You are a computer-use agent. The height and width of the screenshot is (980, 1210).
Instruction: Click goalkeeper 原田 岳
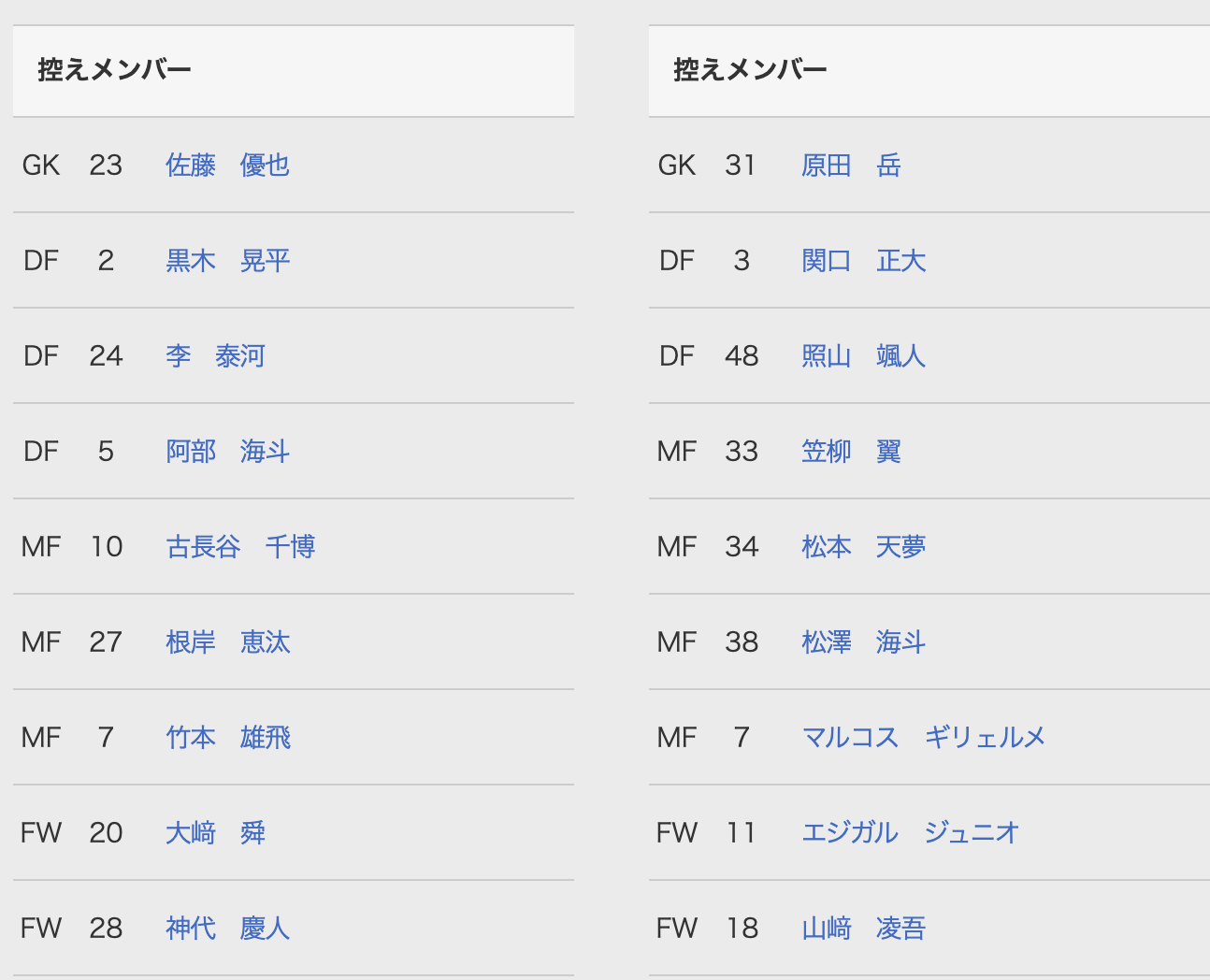(x=851, y=166)
